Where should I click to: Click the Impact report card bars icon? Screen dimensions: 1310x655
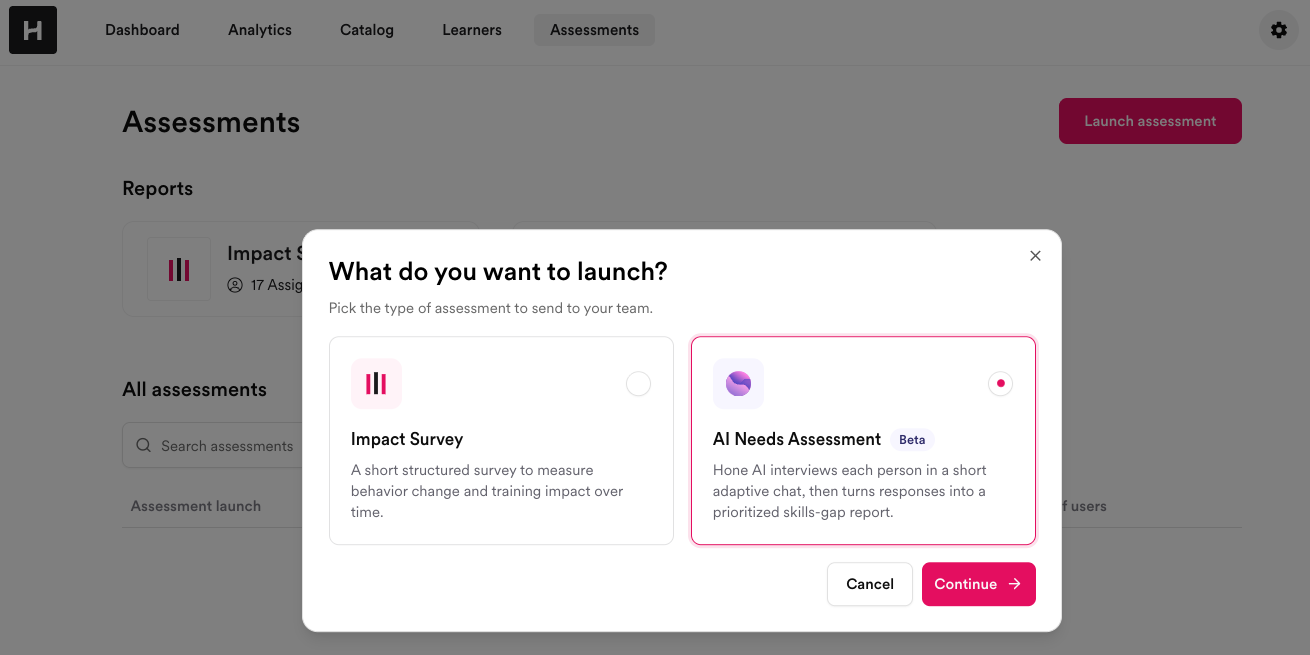pos(179,269)
